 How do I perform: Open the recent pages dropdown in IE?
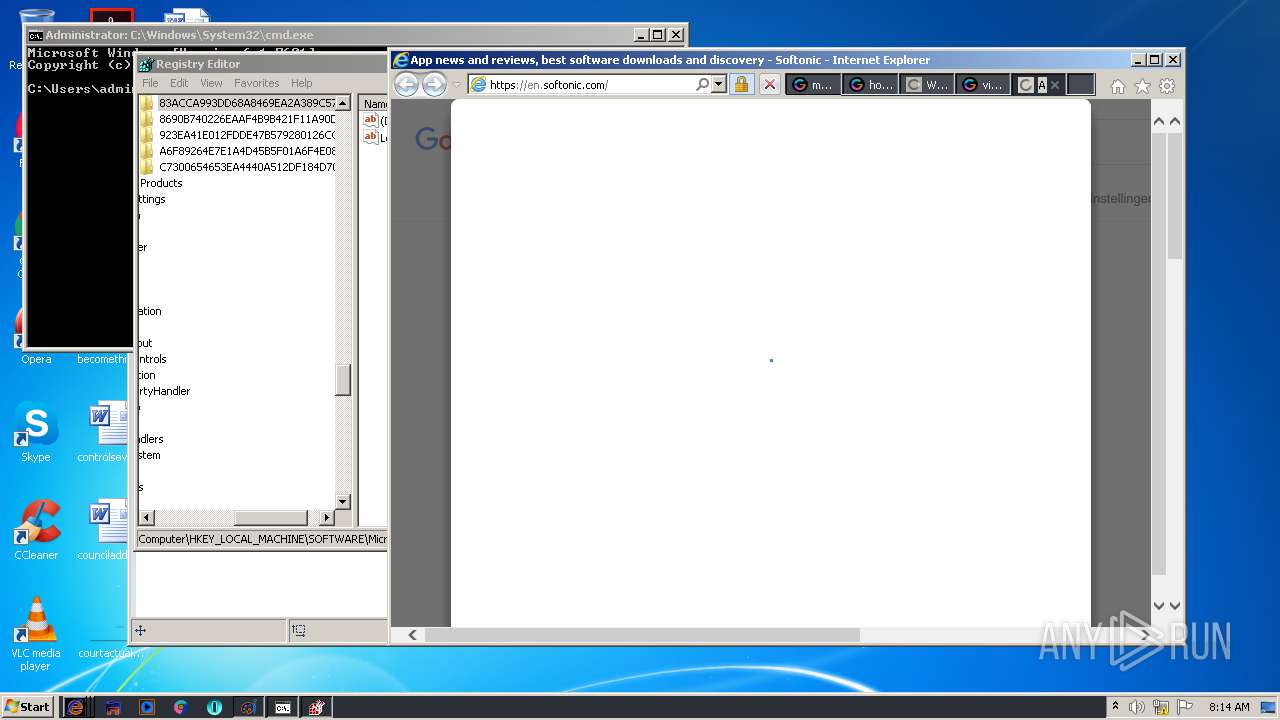point(456,85)
